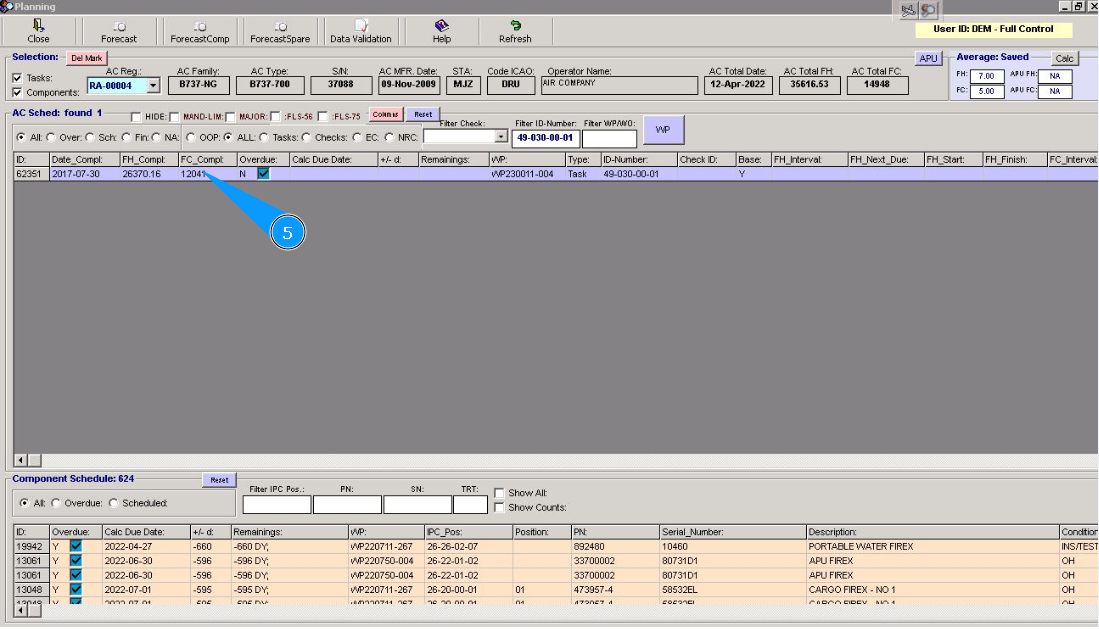Image resolution: width=1099 pixels, height=629 pixels.
Task: Toggle the Tasks checkbox
Action: coord(17,78)
